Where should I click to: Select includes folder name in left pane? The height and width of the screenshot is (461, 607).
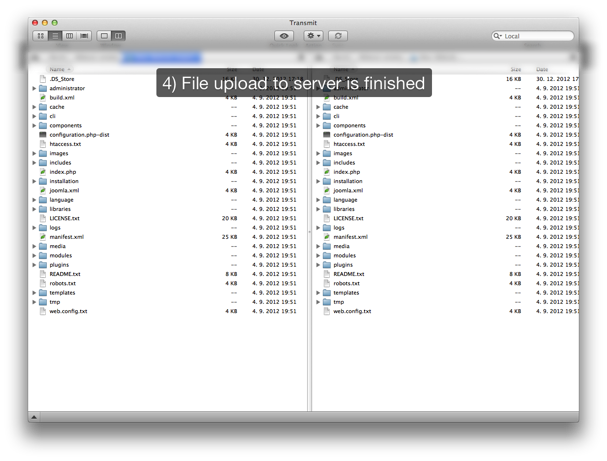tap(60, 163)
